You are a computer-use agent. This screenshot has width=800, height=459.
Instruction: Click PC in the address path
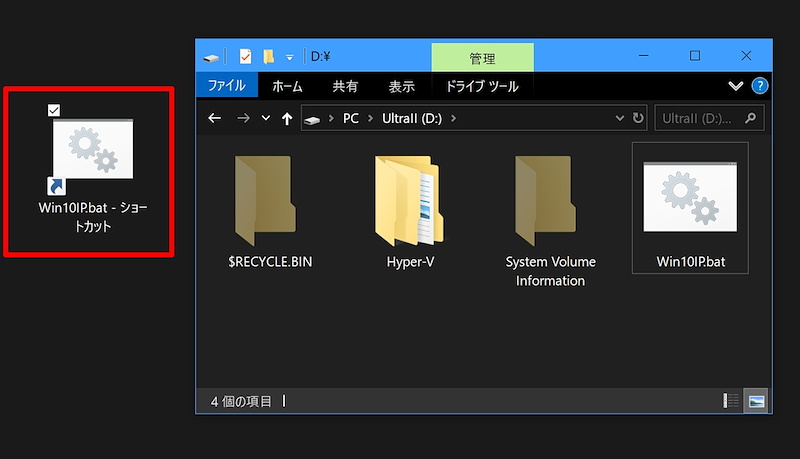(x=351, y=118)
